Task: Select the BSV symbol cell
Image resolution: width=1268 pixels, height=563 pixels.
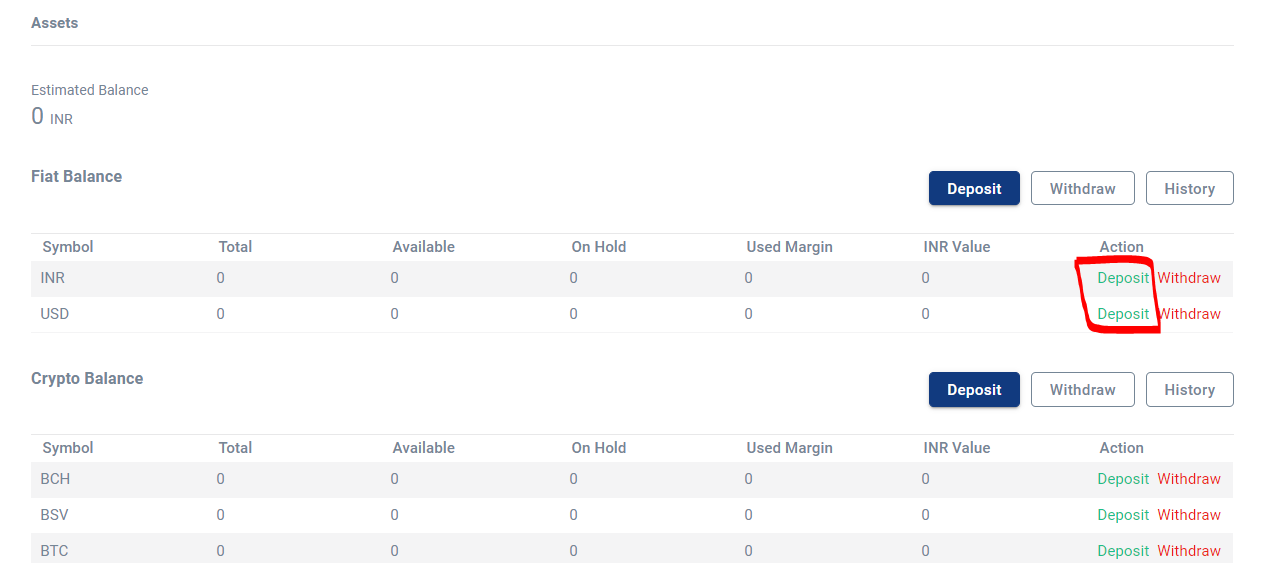Action: [x=55, y=515]
